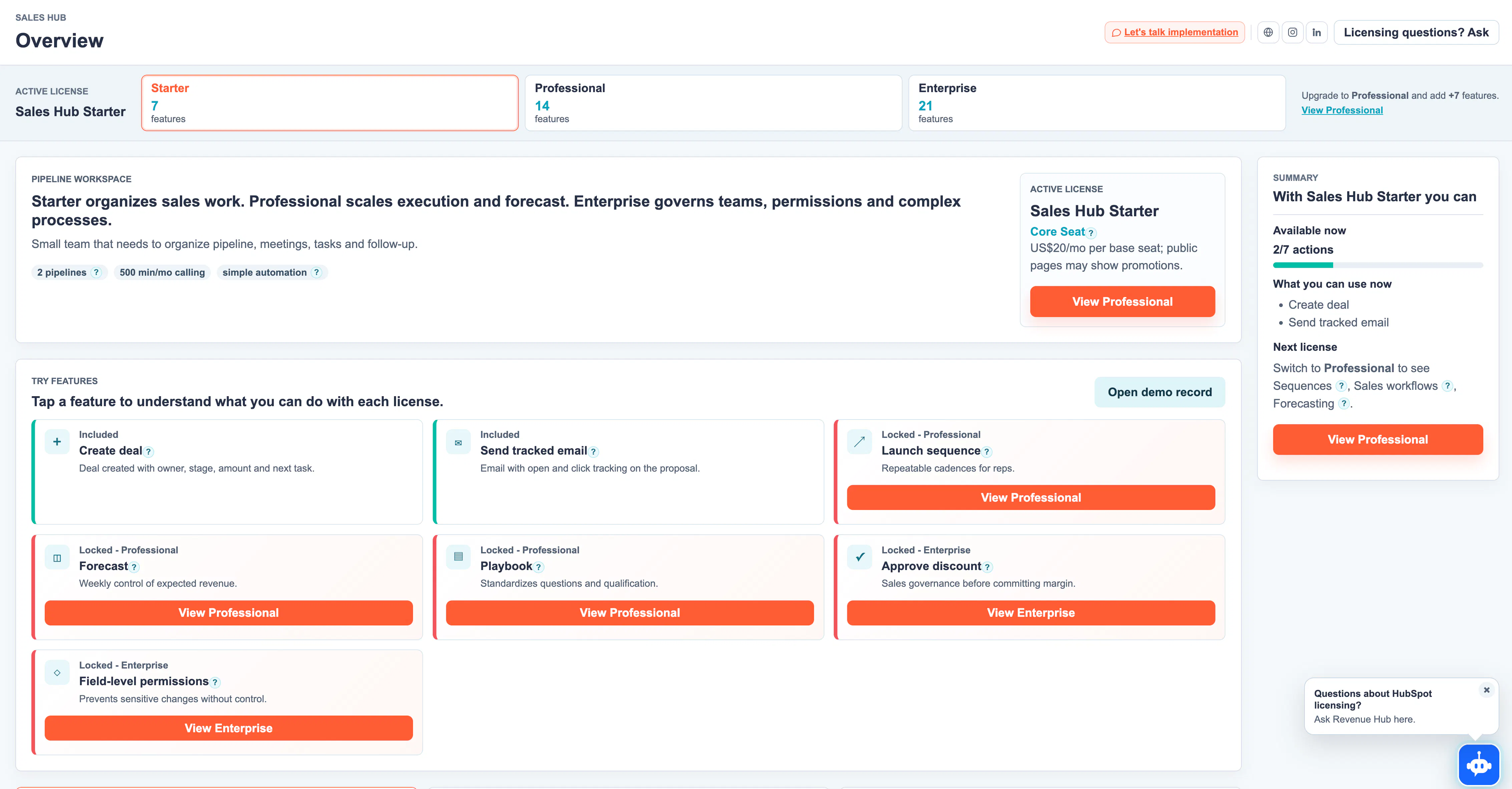Image resolution: width=1512 pixels, height=789 pixels.
Task: Click View Enterprise under Approve discount
Action: coord(1031,613)
